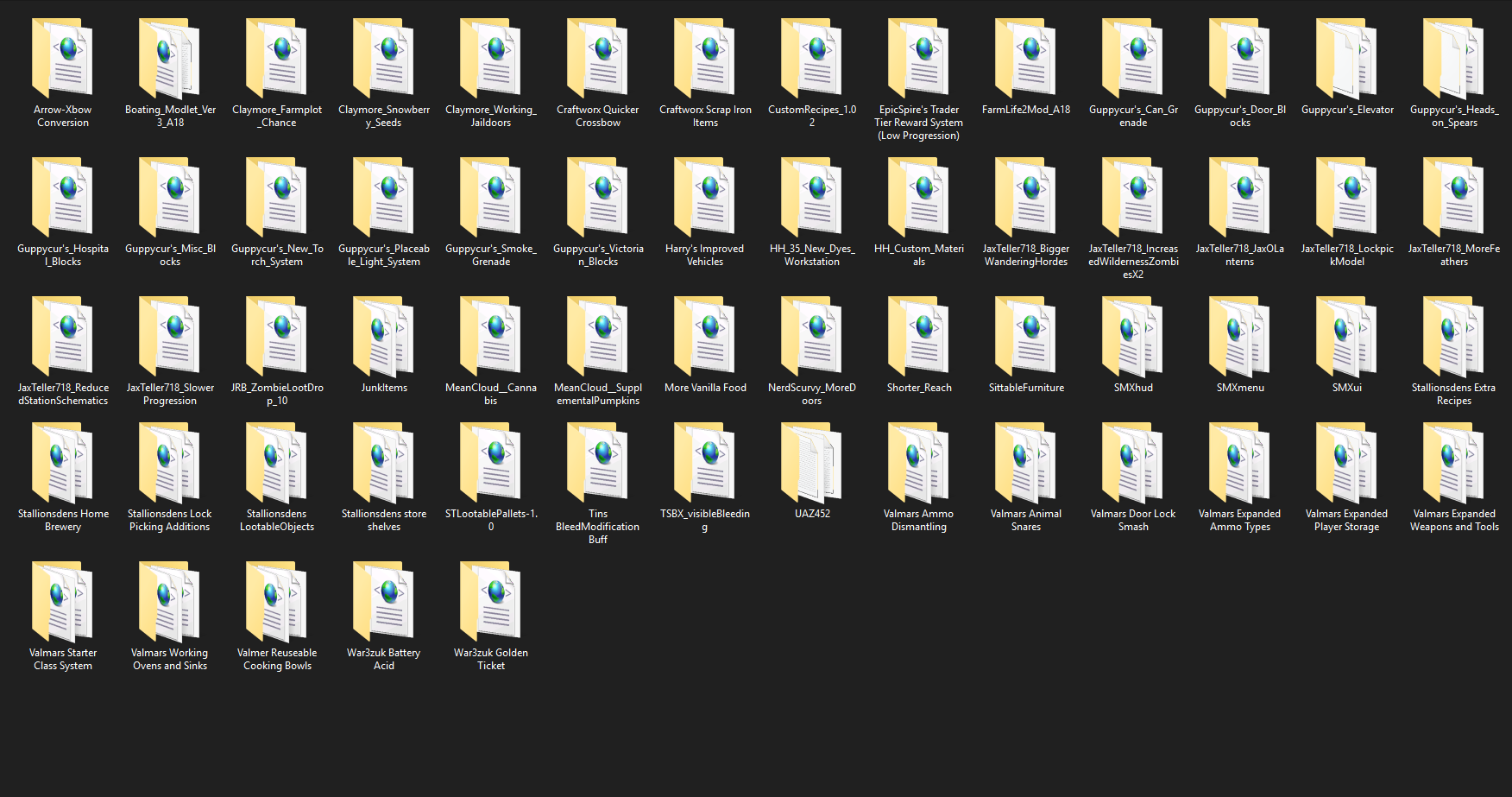Click the SittableFurniture folder icon

1026,337
